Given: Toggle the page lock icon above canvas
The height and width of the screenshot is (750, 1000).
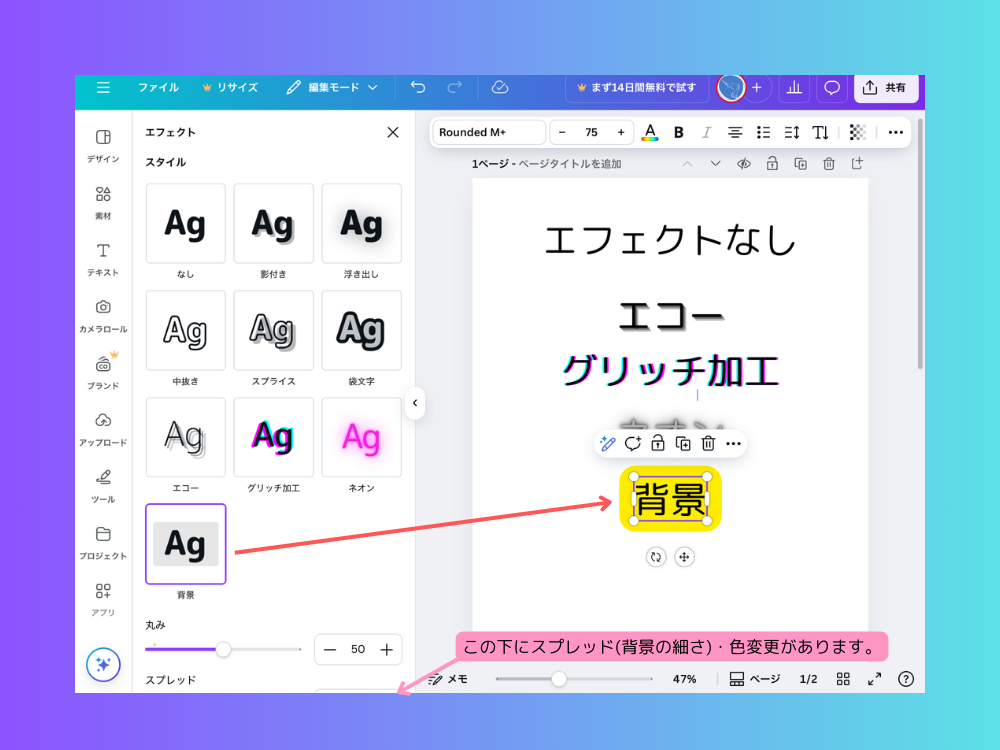Looking at the screenshot, I should [771, 164].
